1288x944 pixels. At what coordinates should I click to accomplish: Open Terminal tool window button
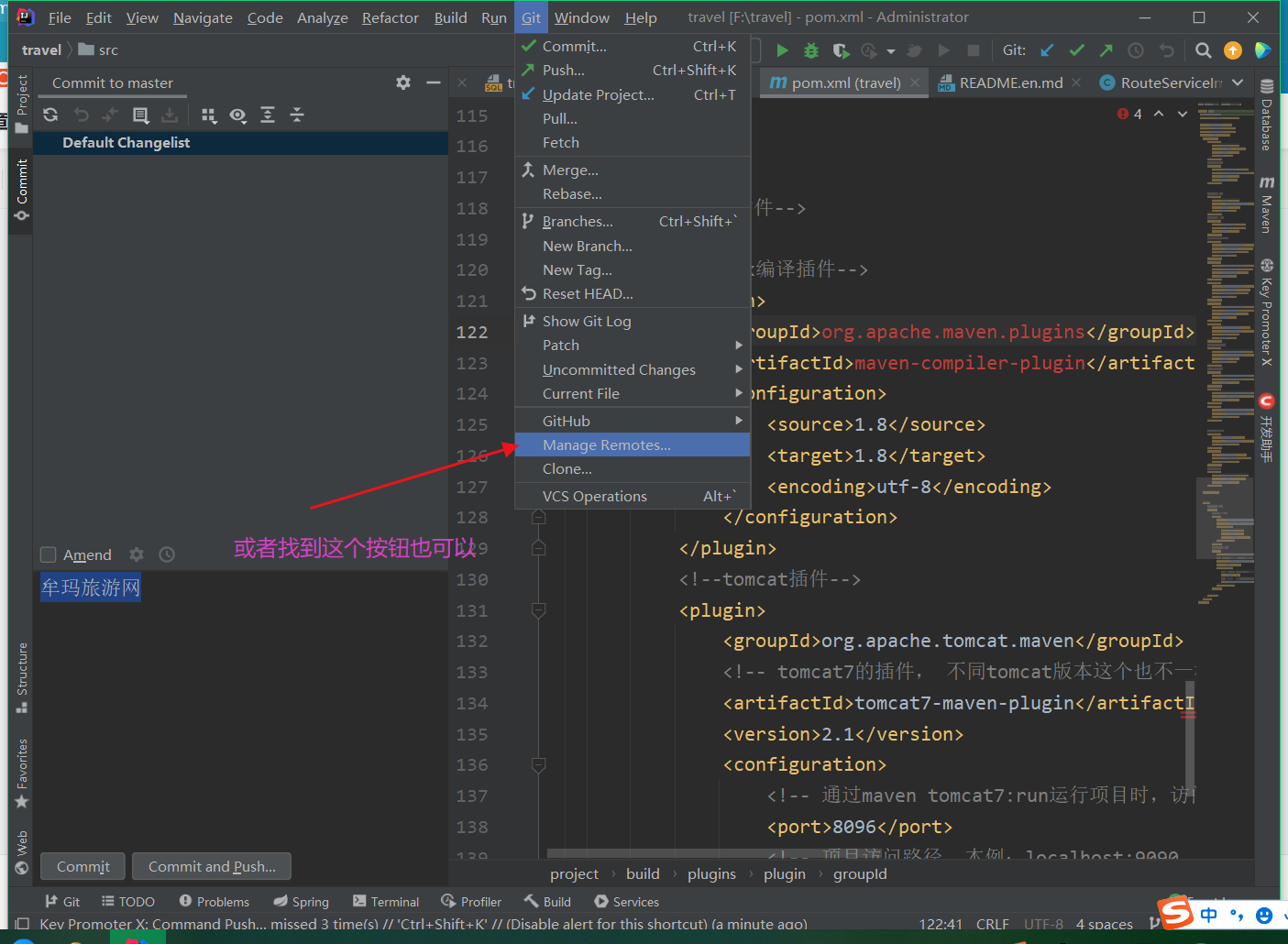(x=386, y=902)
